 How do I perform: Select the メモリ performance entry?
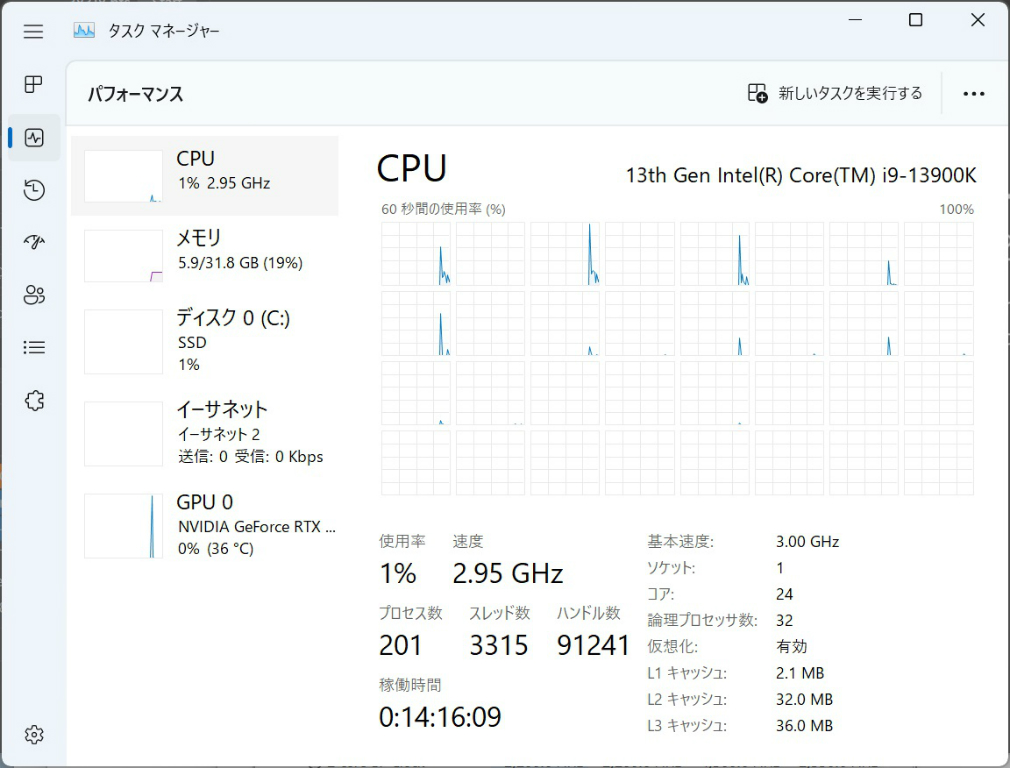pos(205,255)
